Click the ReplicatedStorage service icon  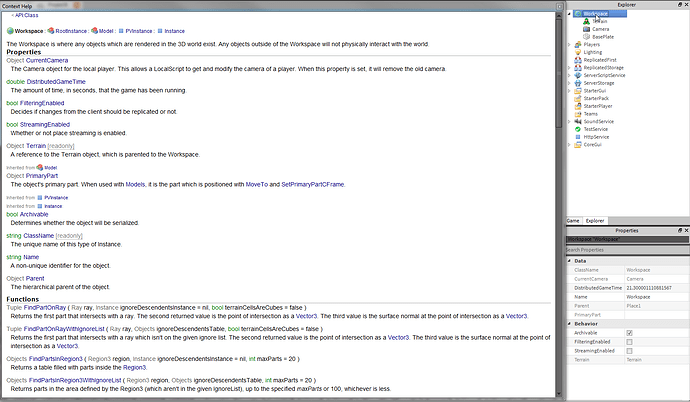click(578, 67)
